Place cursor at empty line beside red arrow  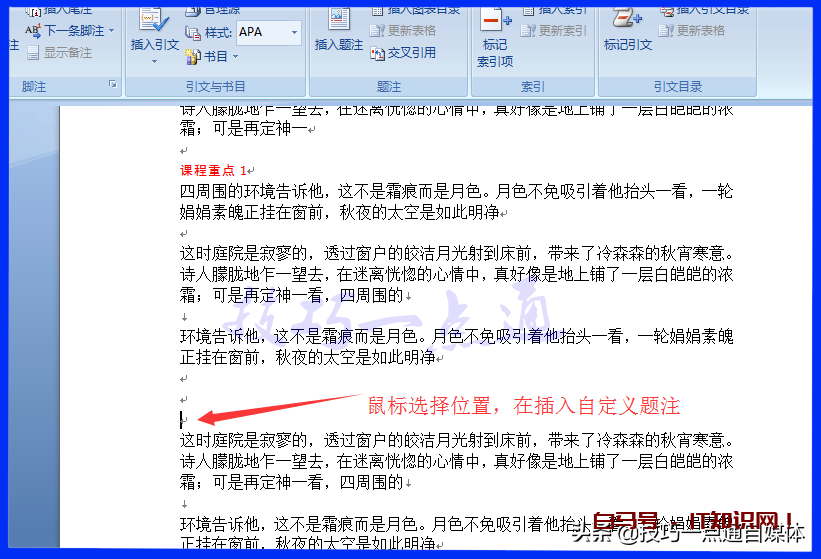click(183, 420)
